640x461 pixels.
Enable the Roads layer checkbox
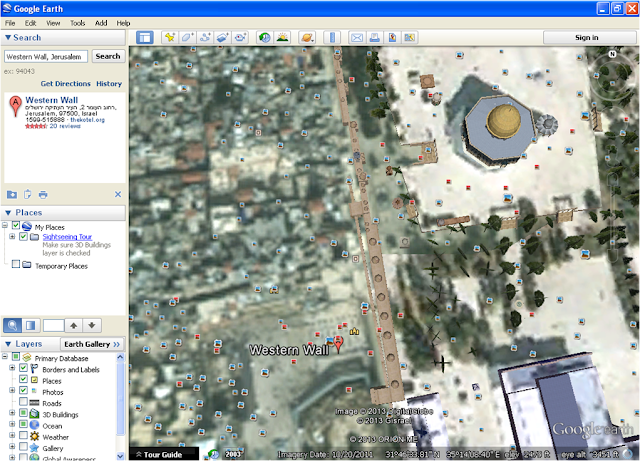[23, 402]
